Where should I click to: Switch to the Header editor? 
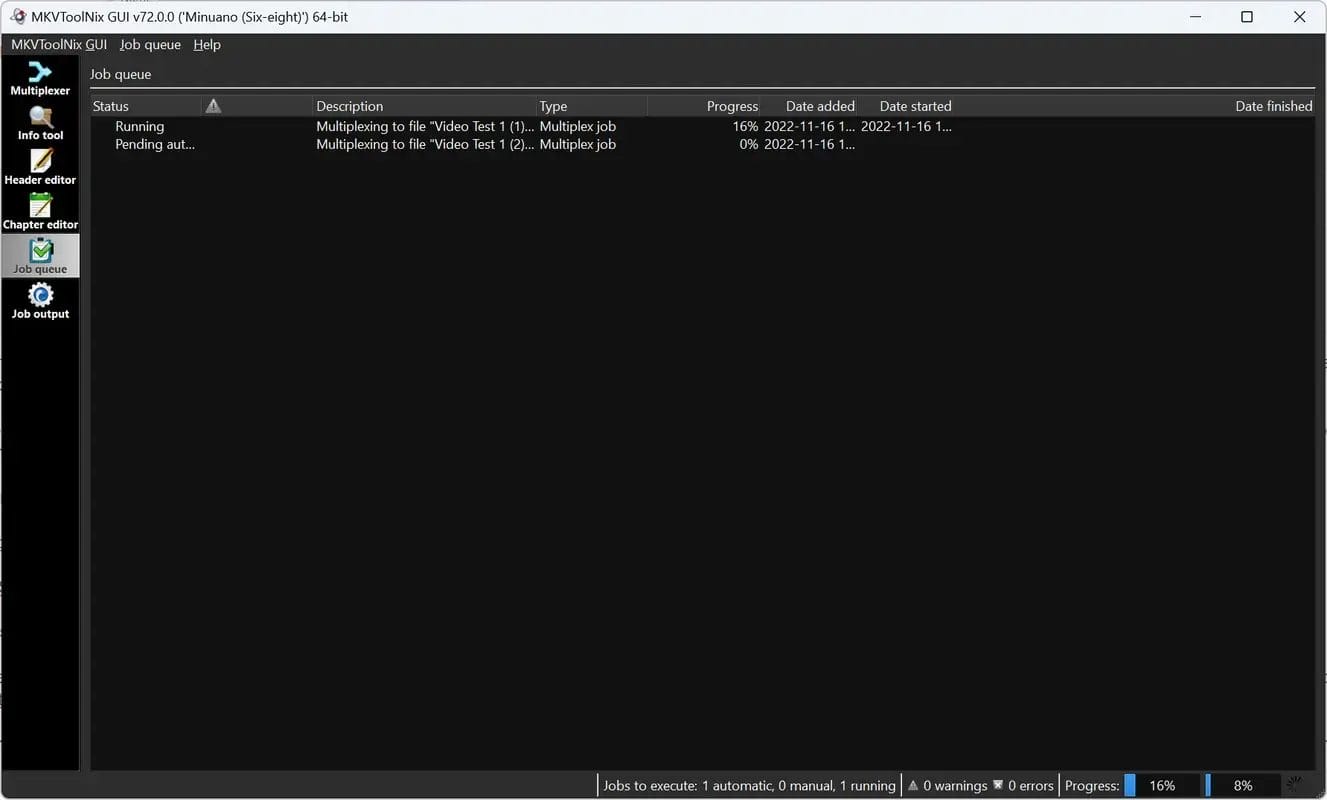(40, 167)
